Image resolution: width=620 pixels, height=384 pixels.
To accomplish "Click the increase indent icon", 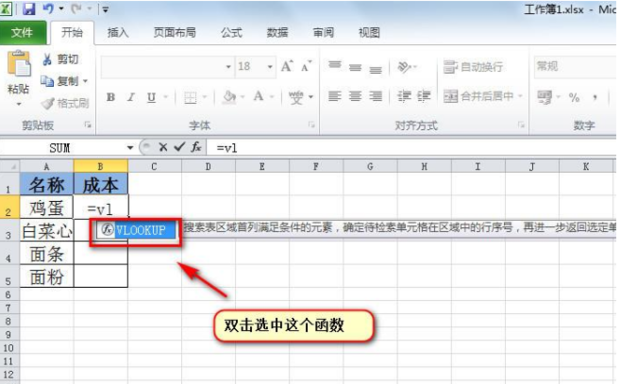I will tap(424, 96).
